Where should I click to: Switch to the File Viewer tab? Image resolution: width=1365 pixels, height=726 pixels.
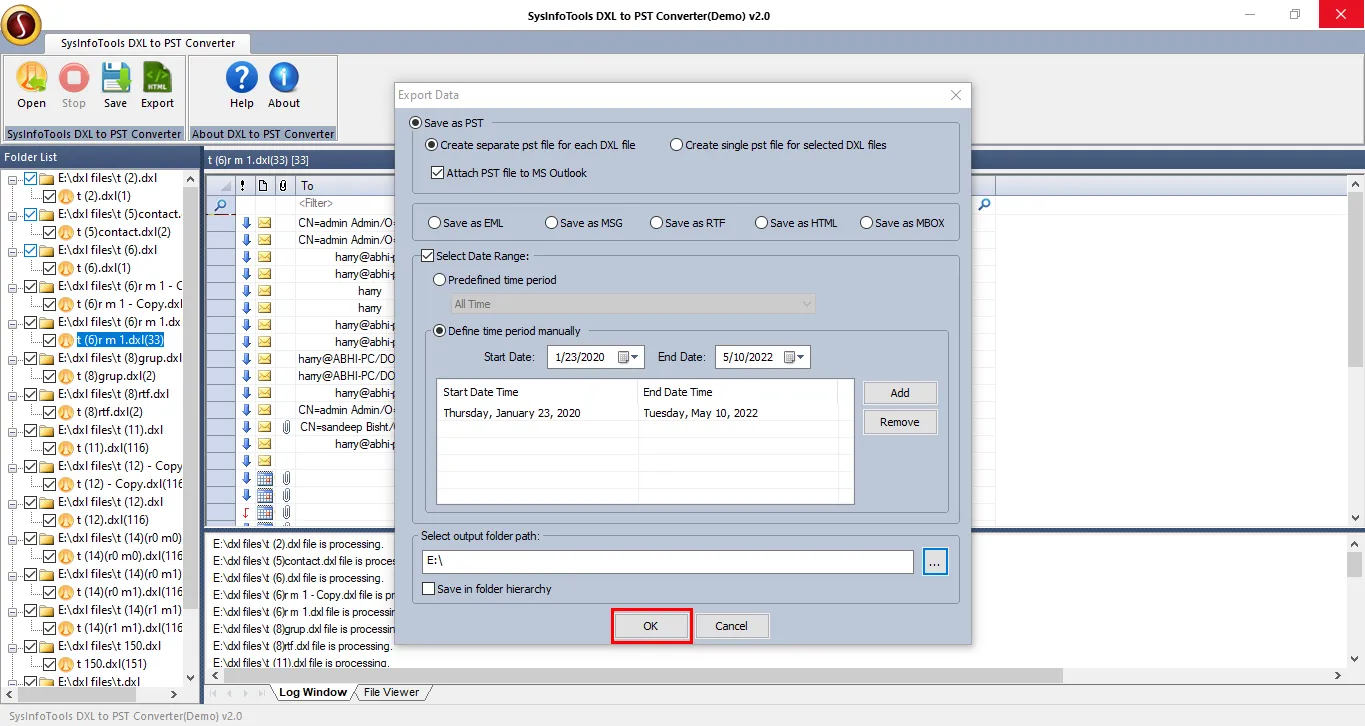point(391,692)
